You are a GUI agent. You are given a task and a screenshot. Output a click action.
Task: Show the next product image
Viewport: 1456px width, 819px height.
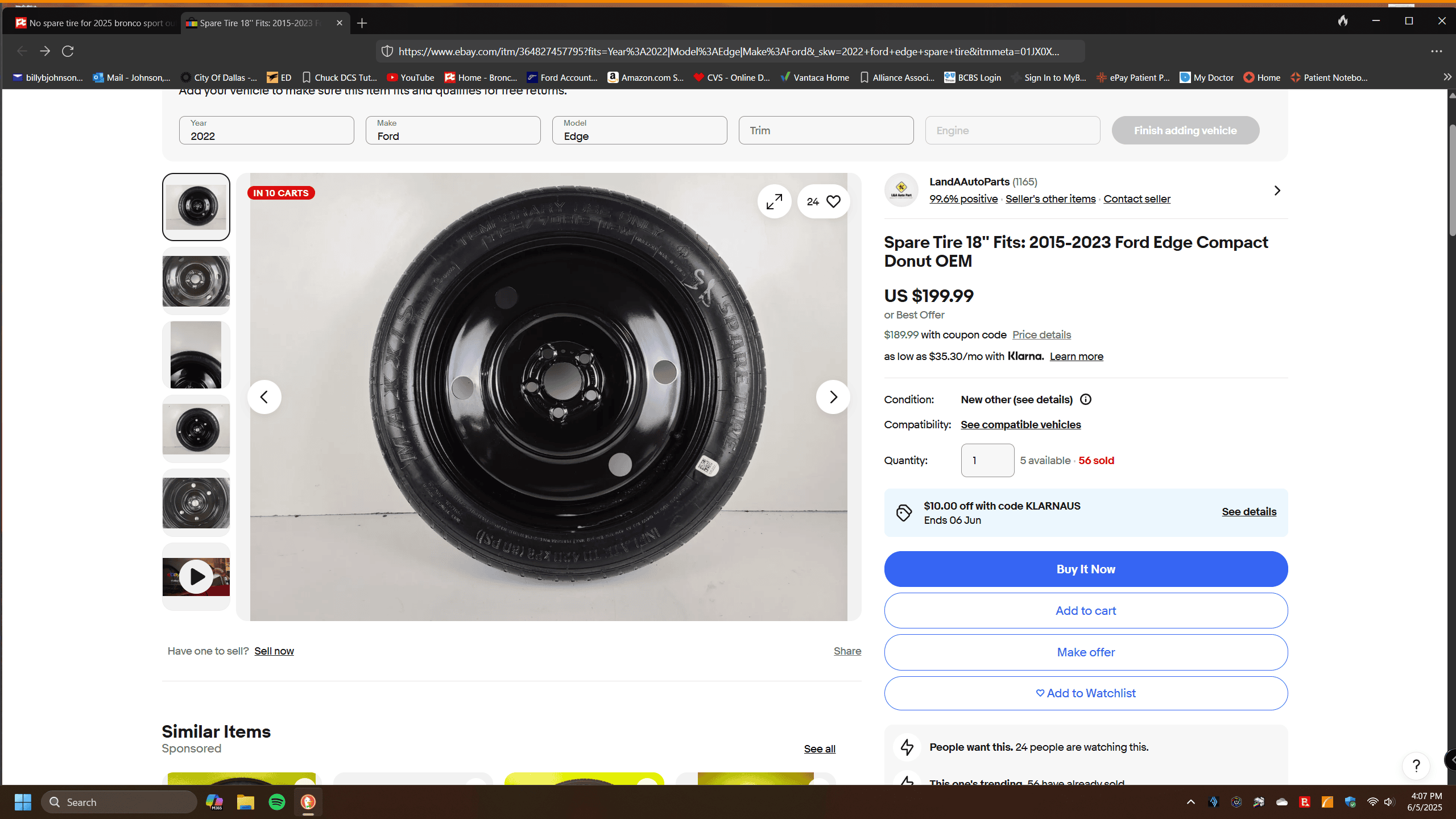coord(833,397)
